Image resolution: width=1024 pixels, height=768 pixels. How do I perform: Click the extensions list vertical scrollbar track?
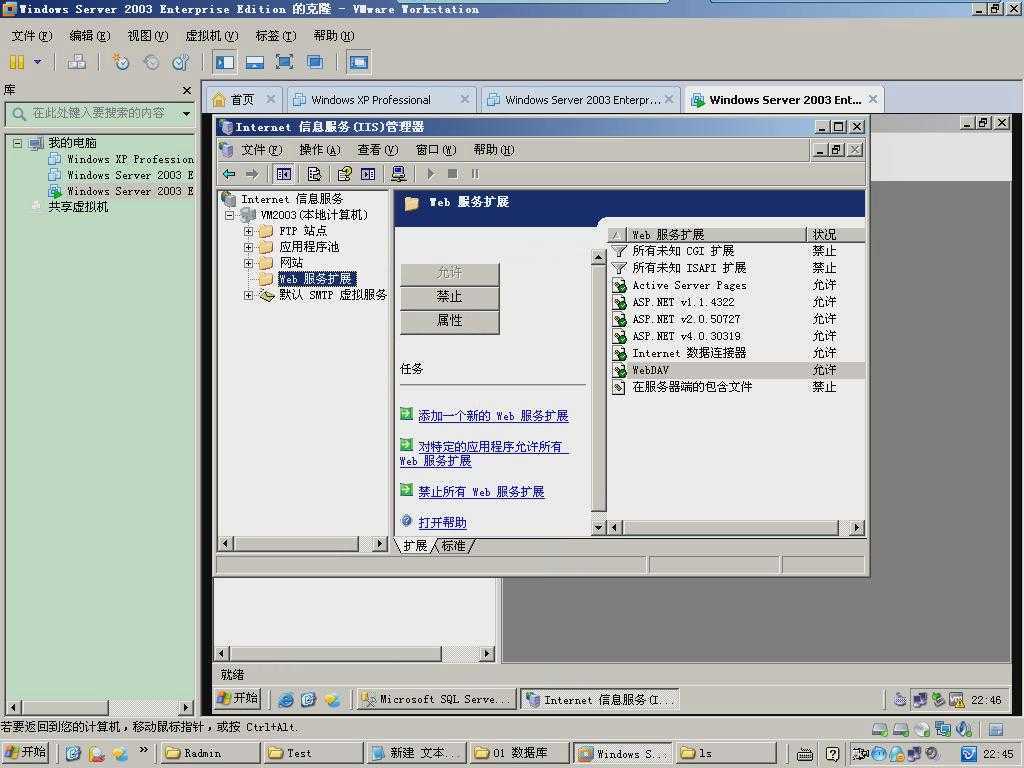tap(599, 400)
